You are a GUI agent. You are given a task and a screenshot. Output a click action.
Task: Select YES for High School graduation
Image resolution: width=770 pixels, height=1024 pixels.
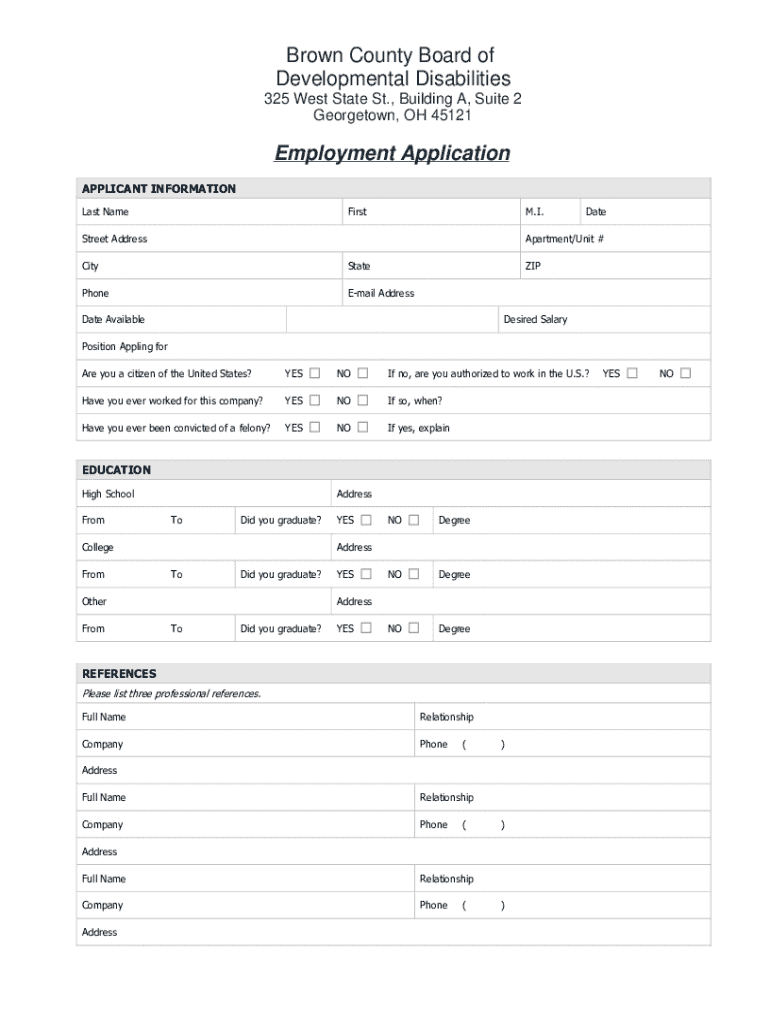point(366,520)
